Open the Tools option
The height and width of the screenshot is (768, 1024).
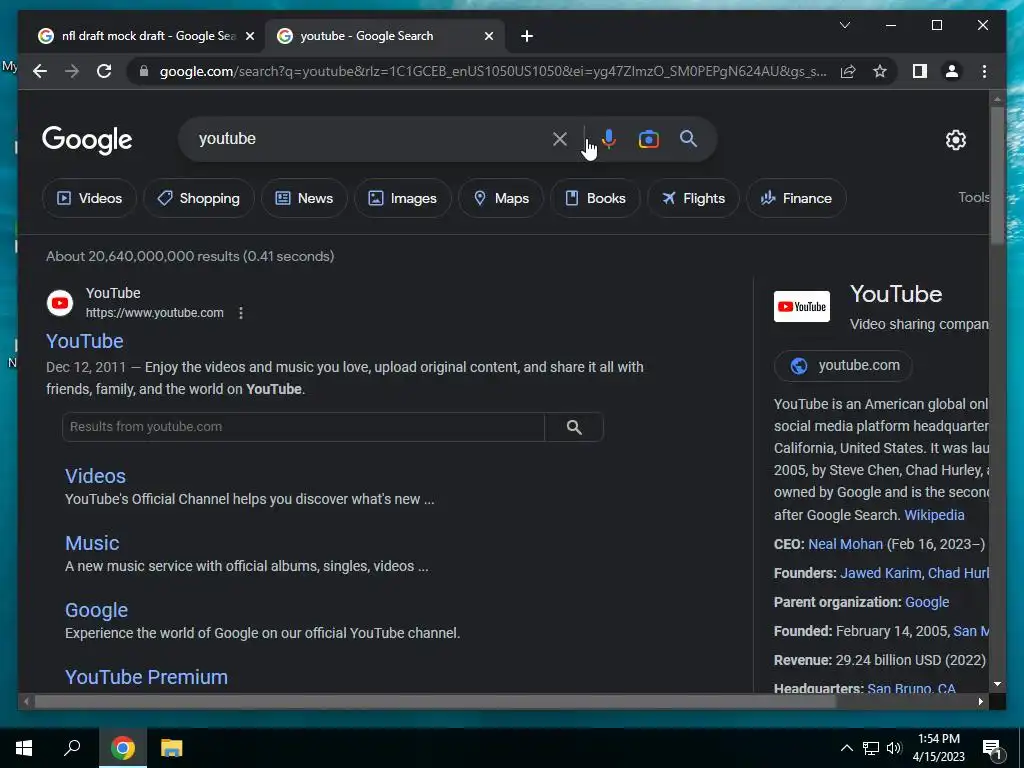tap(973, 197)
